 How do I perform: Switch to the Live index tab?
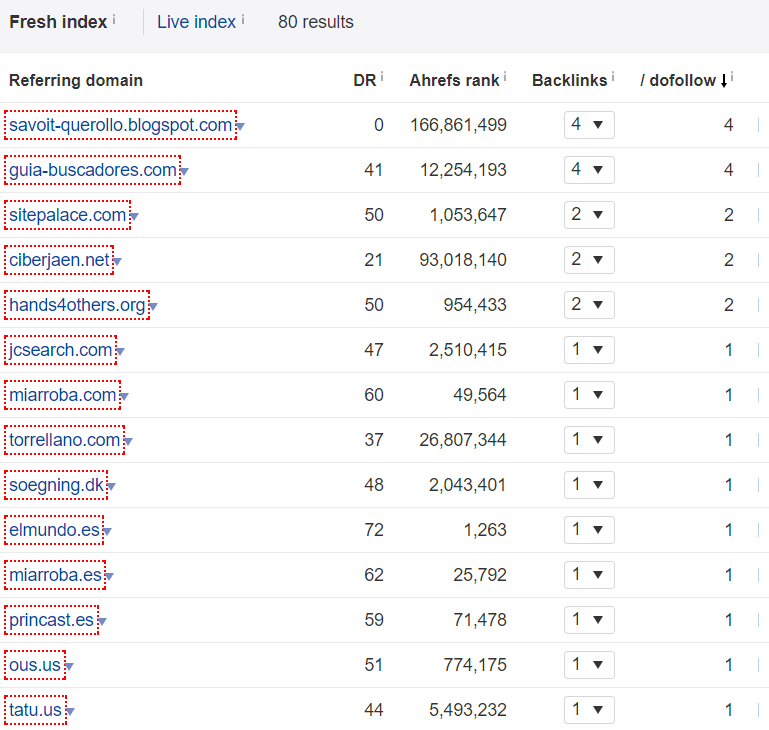(x=196, y=22)
